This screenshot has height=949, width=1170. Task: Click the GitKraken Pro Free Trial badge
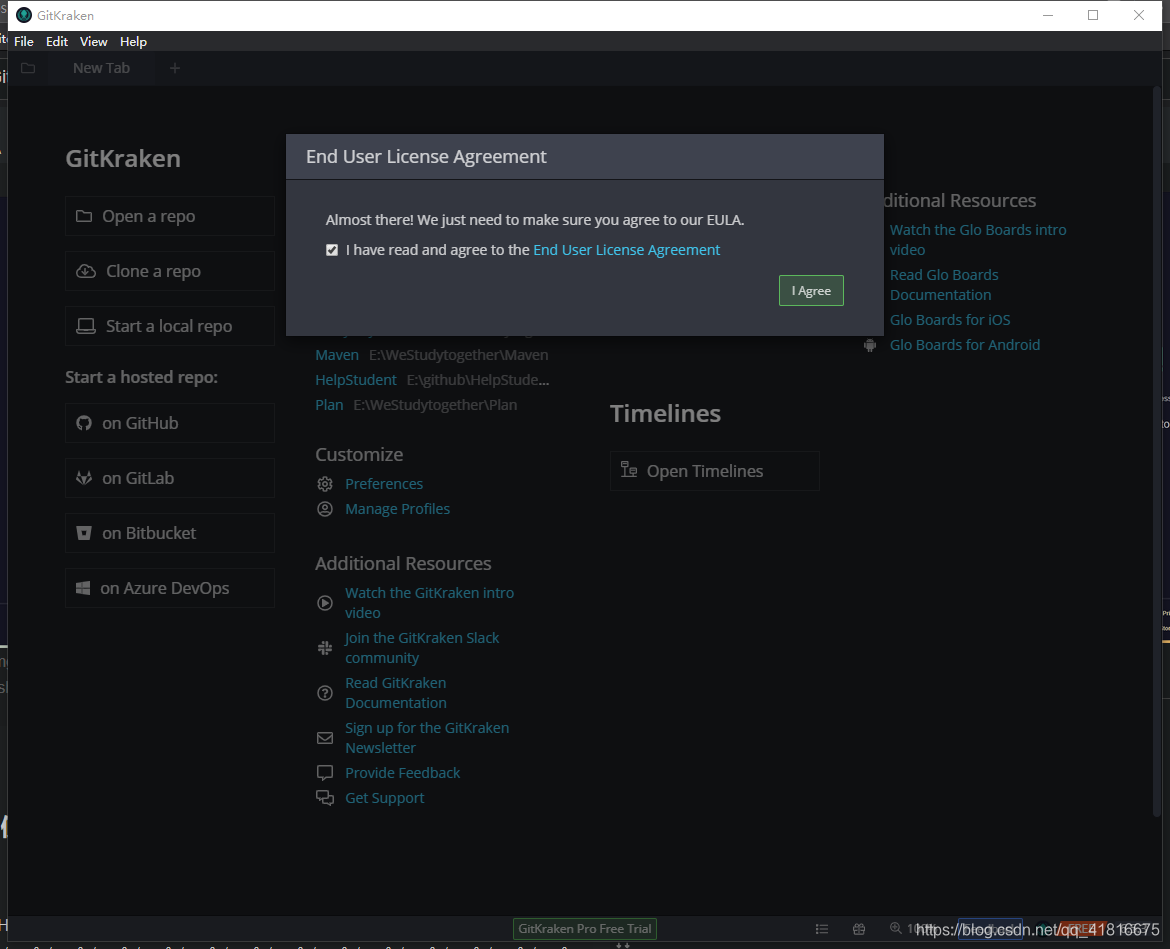[585, 929]
